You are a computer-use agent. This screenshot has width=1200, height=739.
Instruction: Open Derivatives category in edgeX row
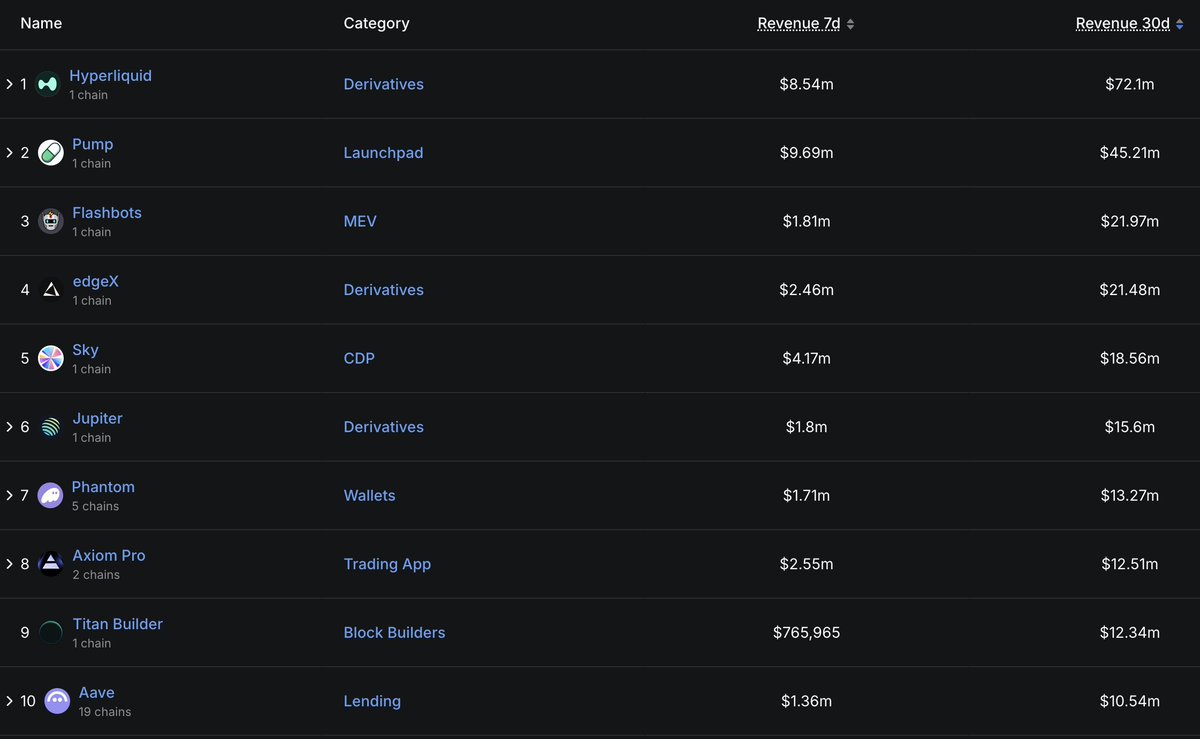point(384,290)
